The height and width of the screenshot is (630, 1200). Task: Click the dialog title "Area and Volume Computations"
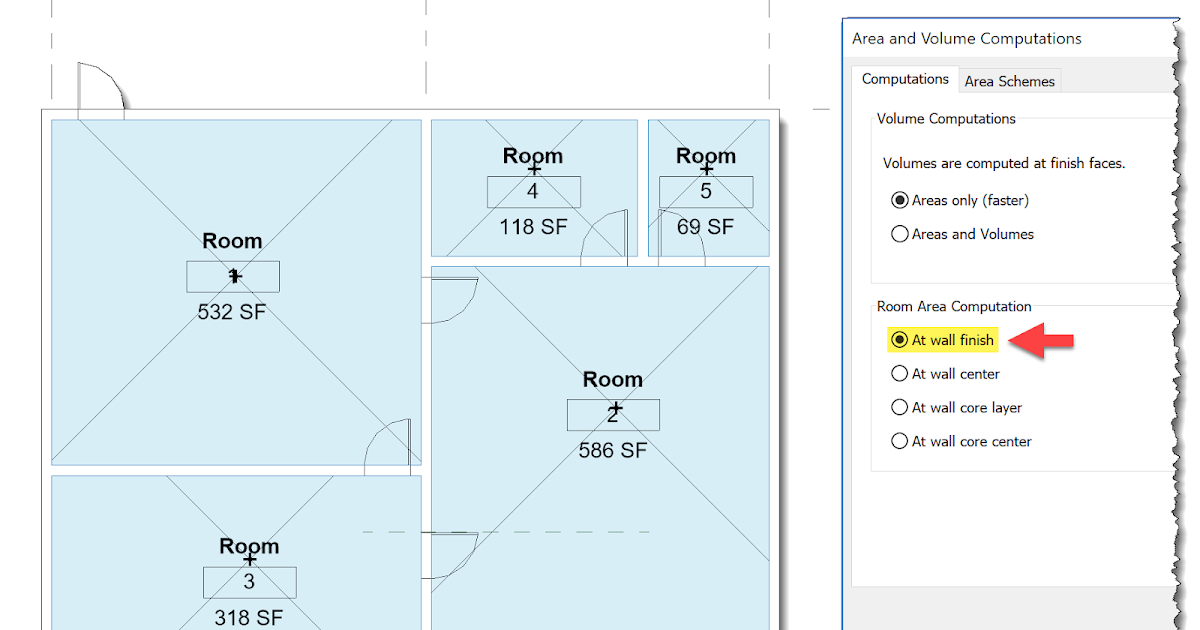click(967, 39)
